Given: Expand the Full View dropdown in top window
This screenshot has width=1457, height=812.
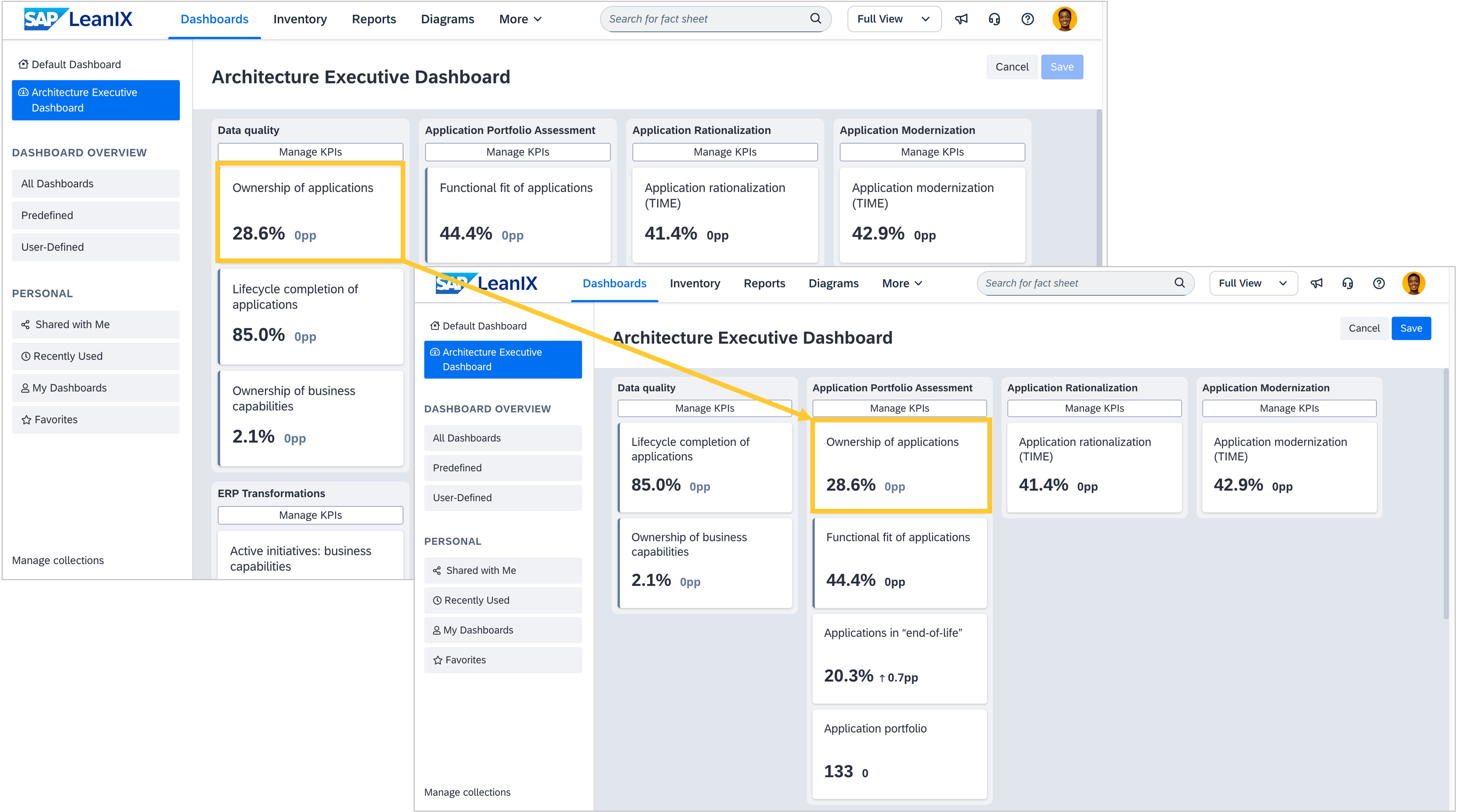Looking at the screenshot, I should tap(894, 19).
